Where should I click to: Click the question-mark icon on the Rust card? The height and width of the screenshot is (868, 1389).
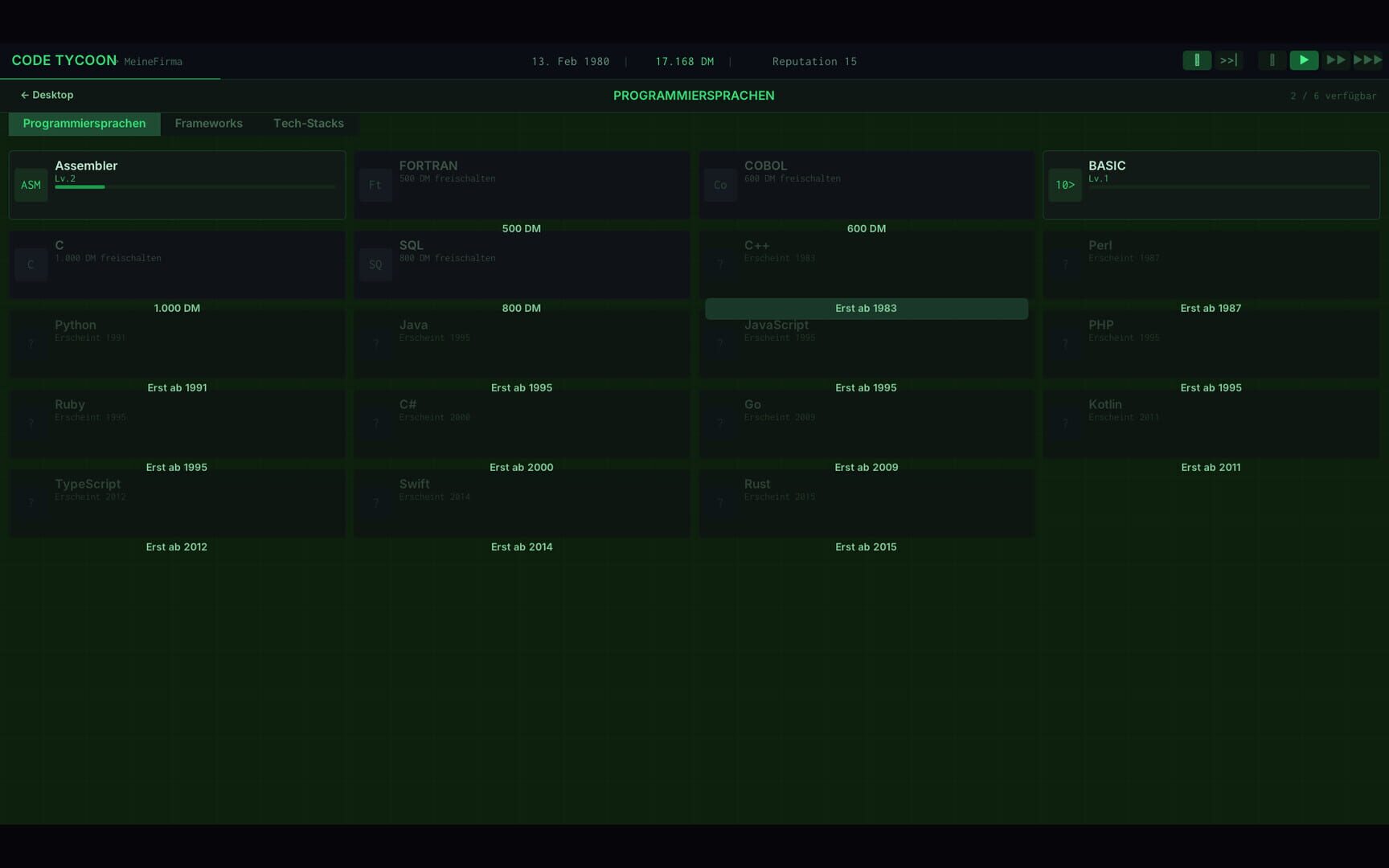click(719, 502)
